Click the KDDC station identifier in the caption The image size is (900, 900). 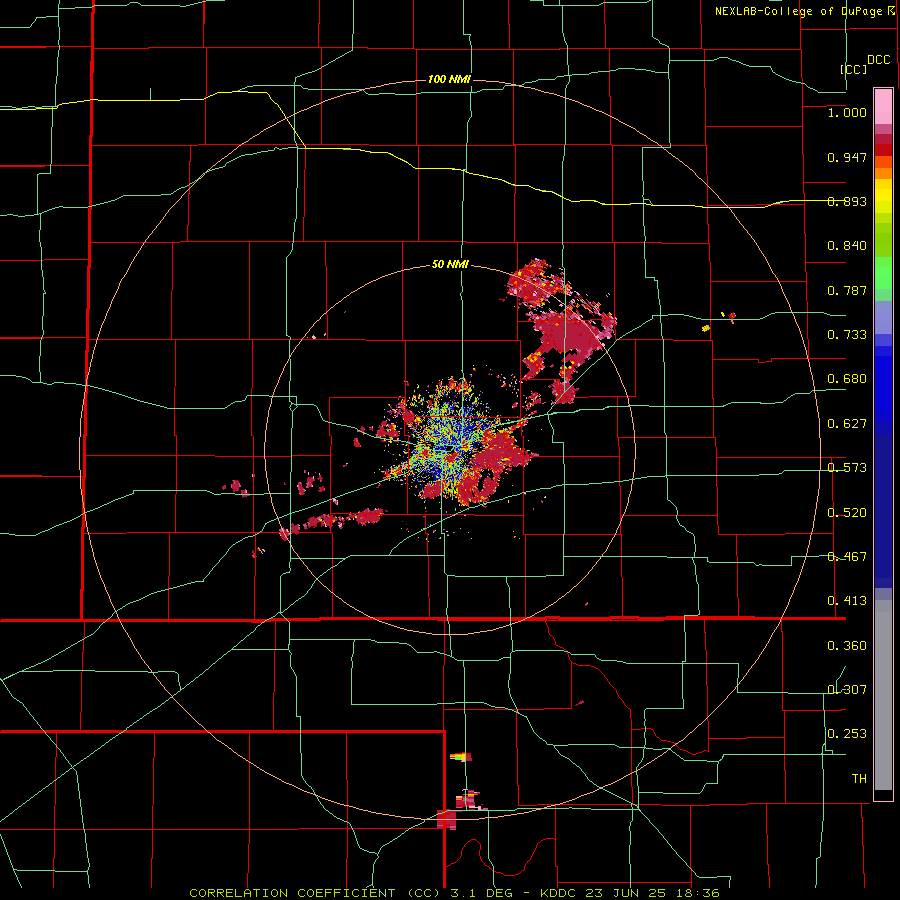tap(557, 893)
